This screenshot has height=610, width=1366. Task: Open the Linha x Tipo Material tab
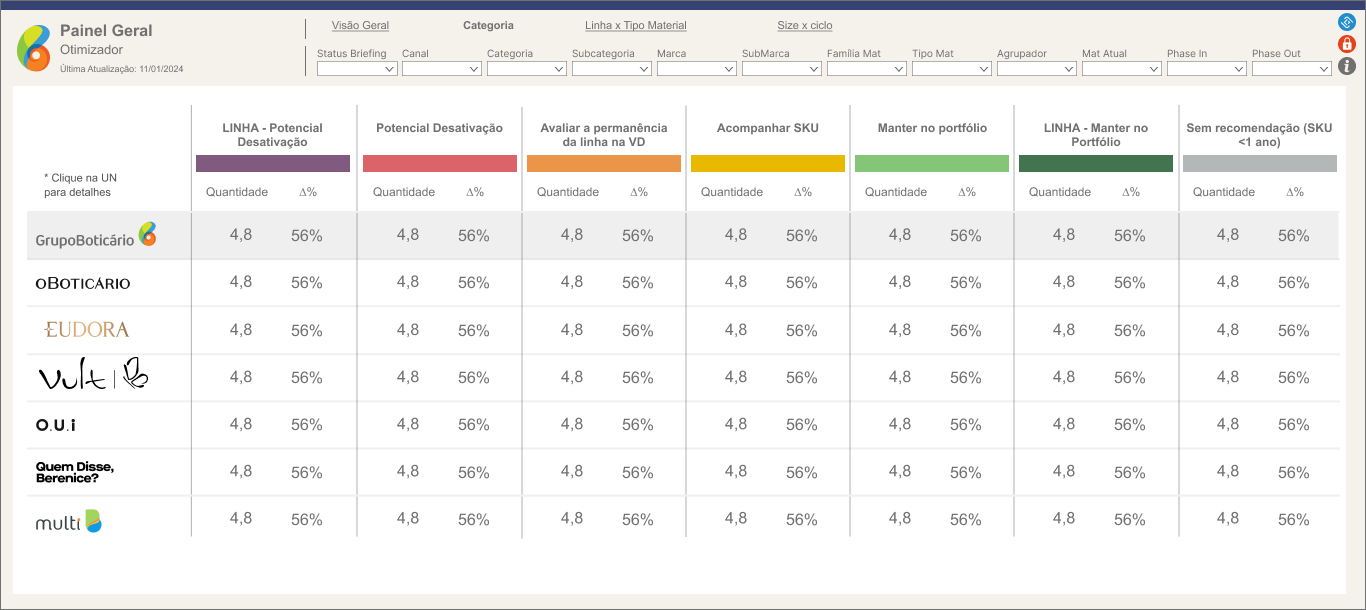click(x=635, y=26)
